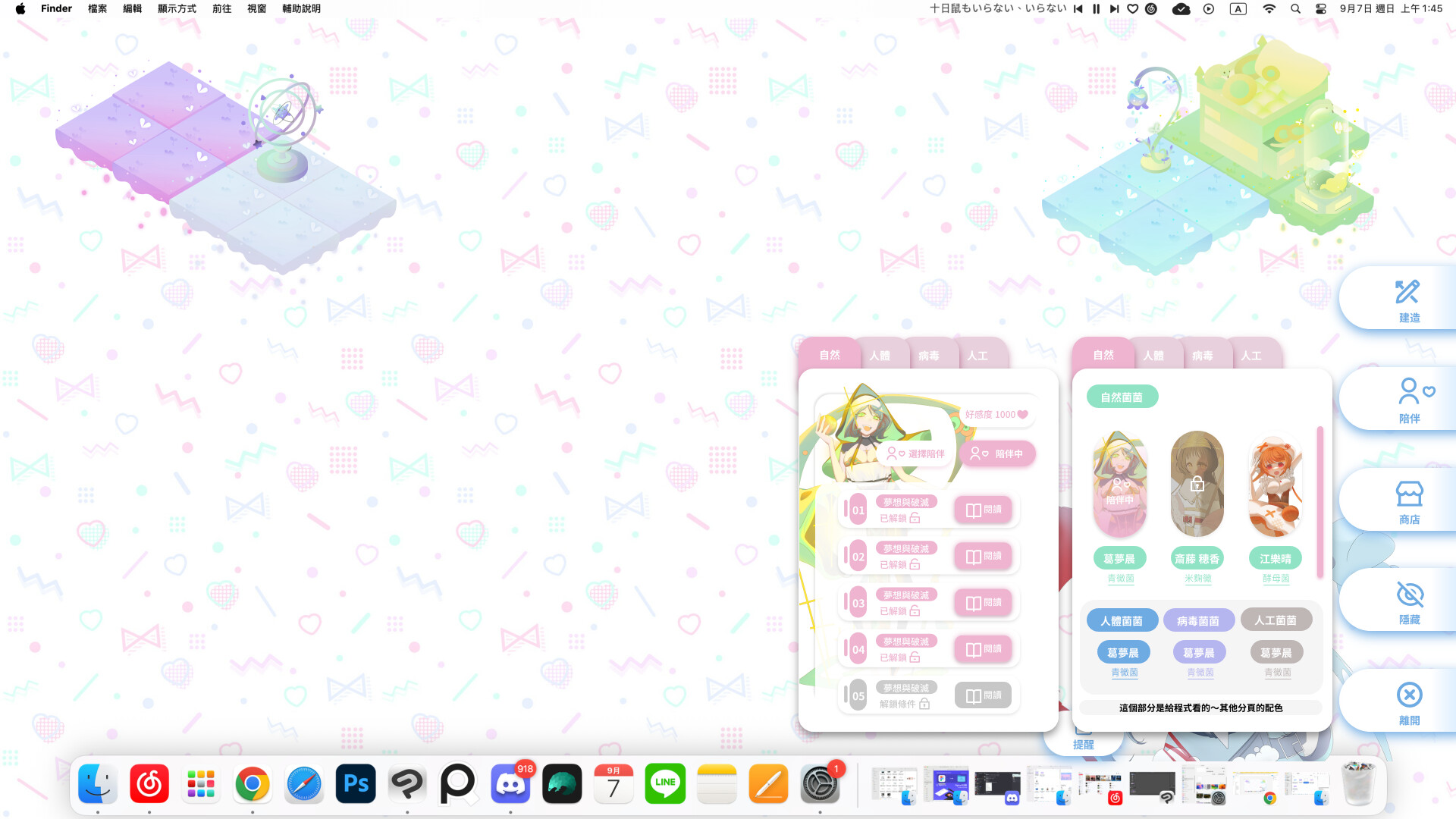Open Photoshop from the Dock
The width and height of the screenshot is (1456, 819).
point(355,784)
